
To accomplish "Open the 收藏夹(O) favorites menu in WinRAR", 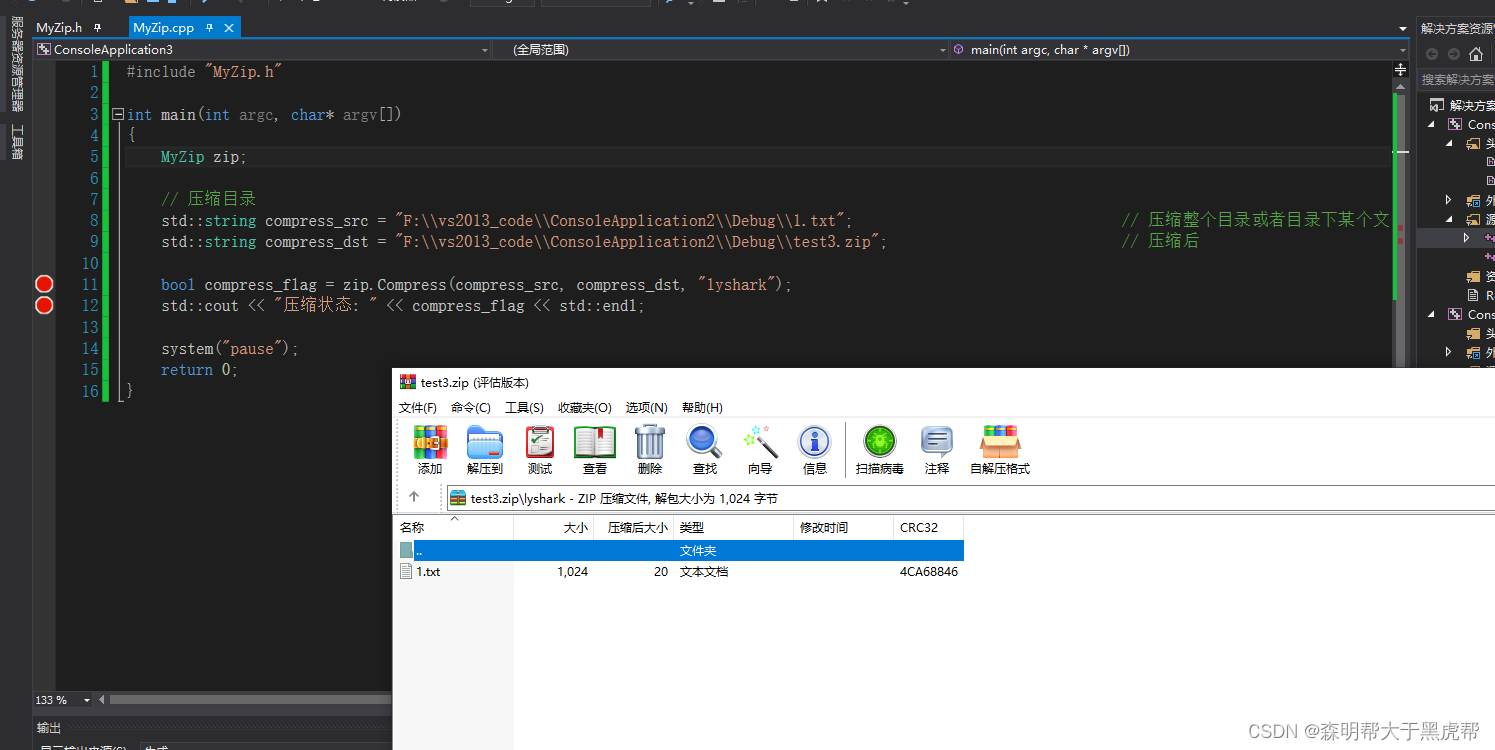I will pos(585,407).
